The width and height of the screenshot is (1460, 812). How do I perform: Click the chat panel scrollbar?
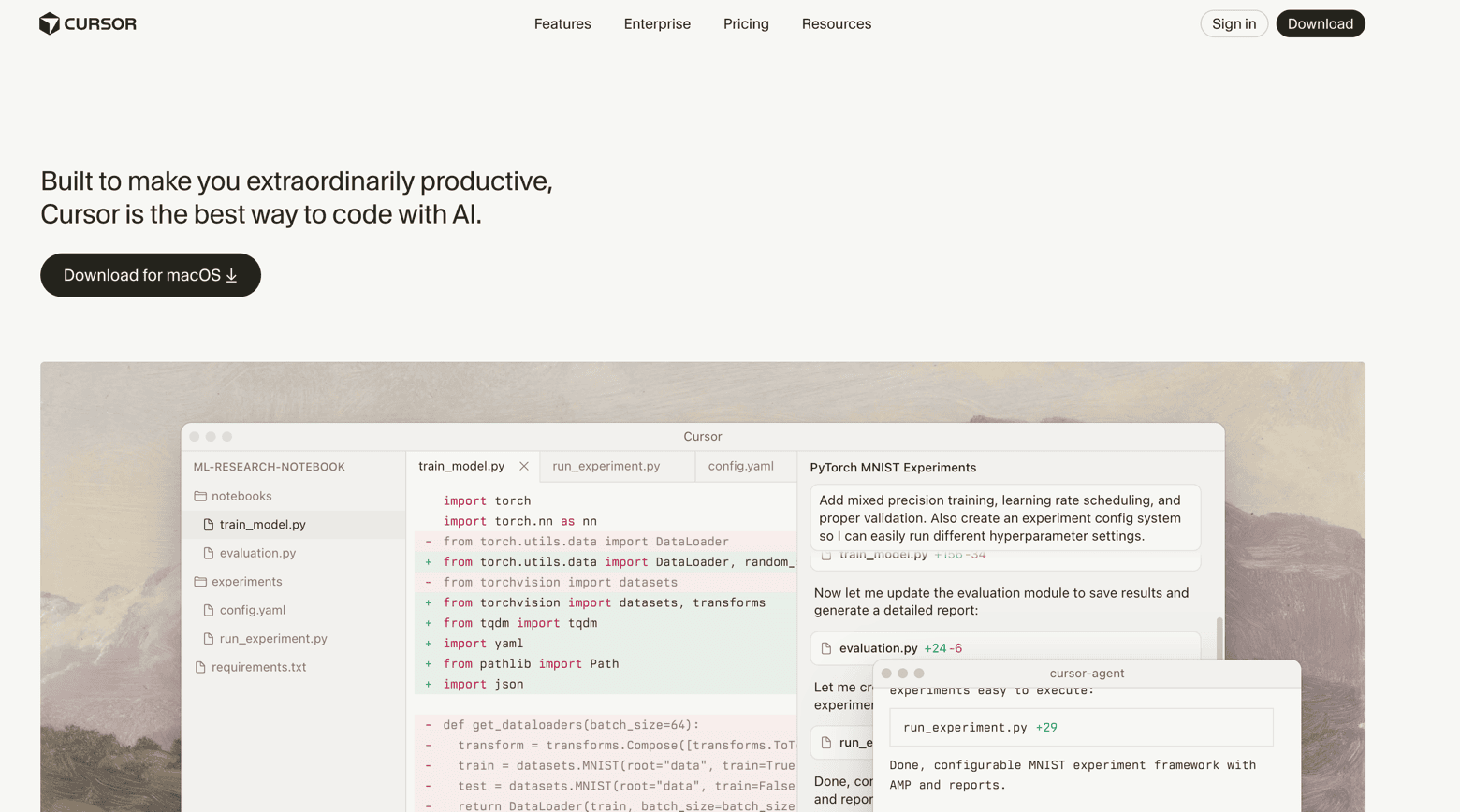click(x=1219, y=636)
